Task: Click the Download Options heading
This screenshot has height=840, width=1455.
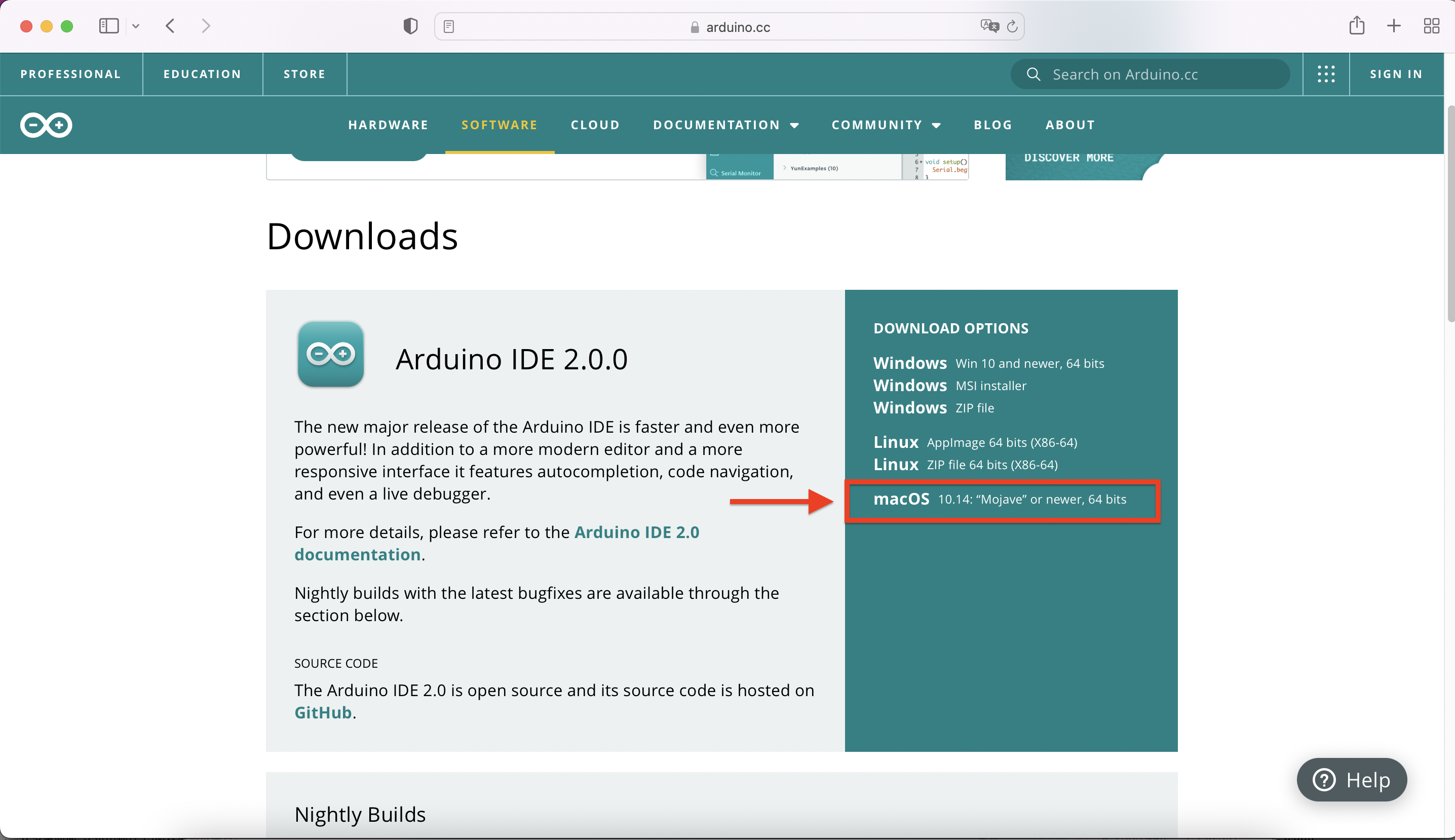Action: [951, 328]
